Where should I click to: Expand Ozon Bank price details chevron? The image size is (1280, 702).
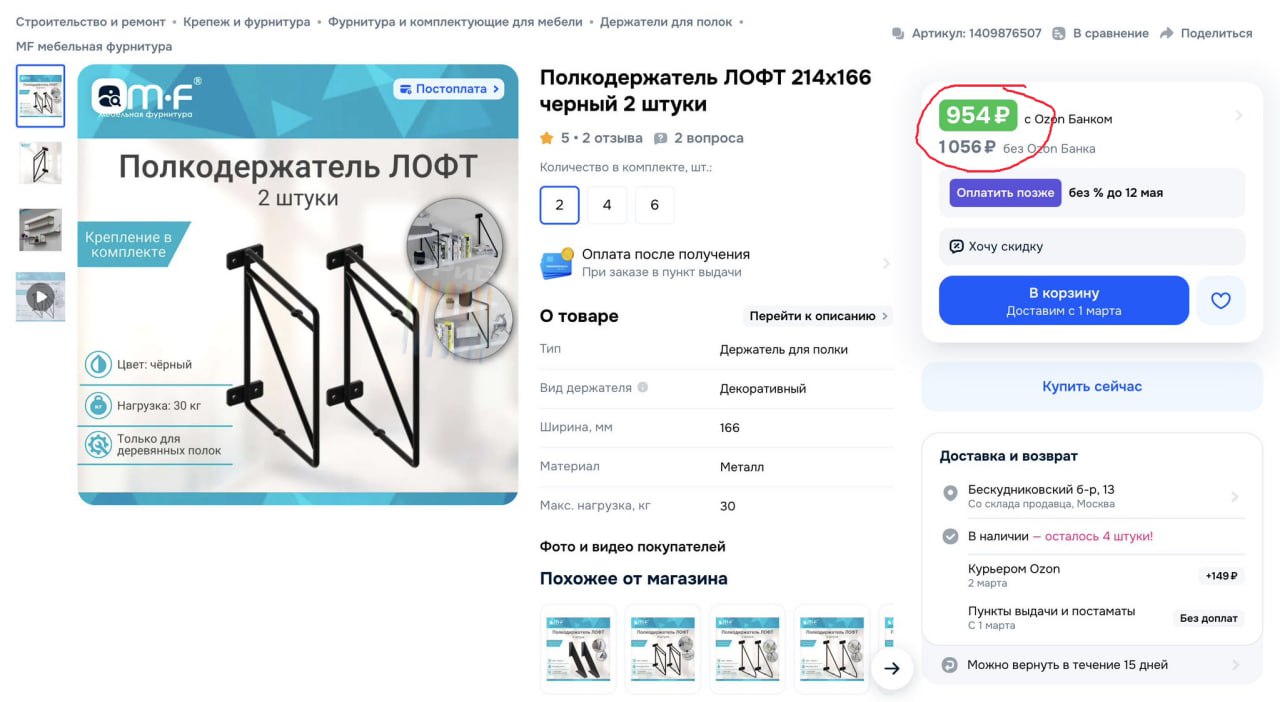1239,116
